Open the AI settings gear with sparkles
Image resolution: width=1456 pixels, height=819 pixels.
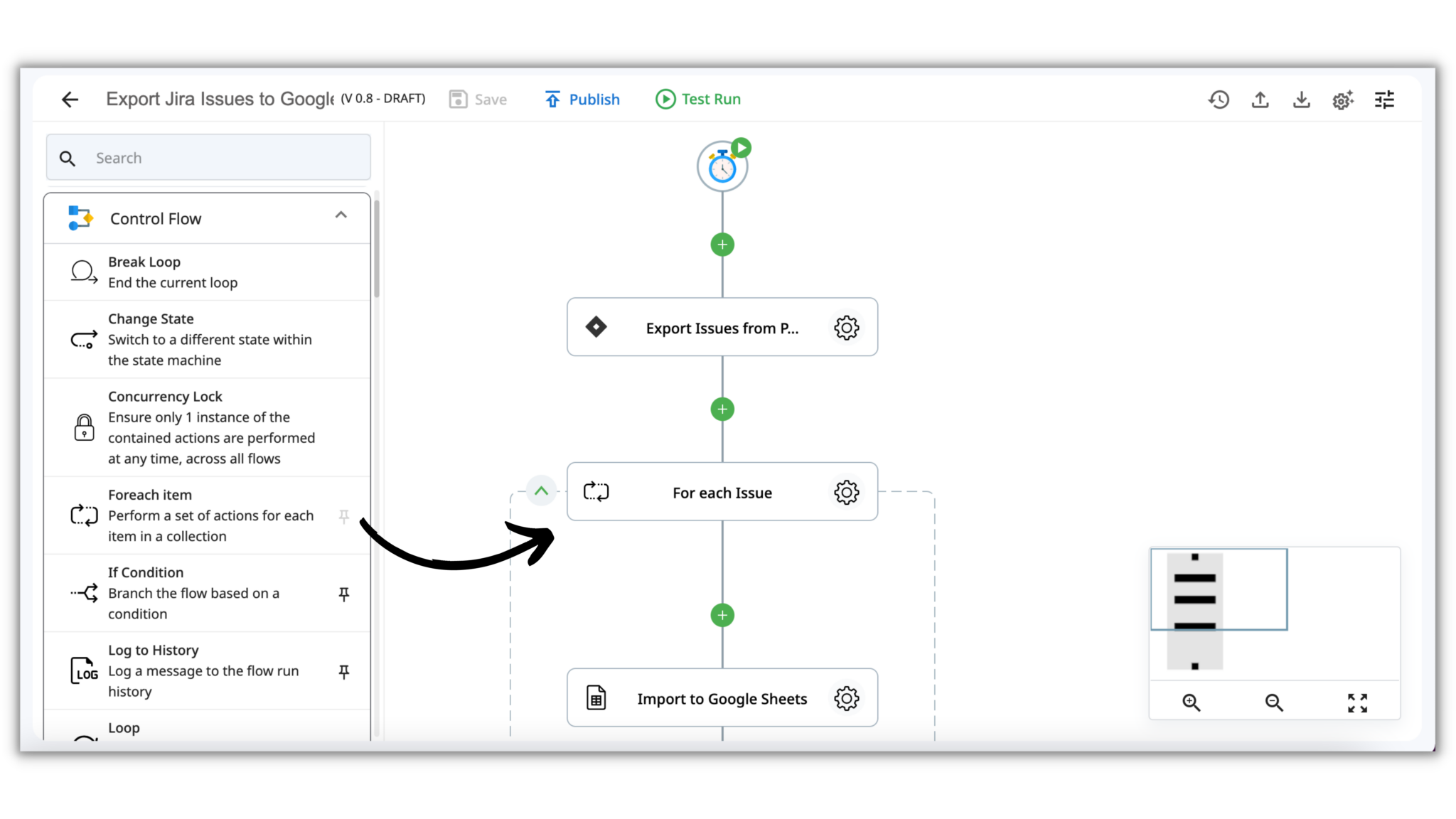1343,100
